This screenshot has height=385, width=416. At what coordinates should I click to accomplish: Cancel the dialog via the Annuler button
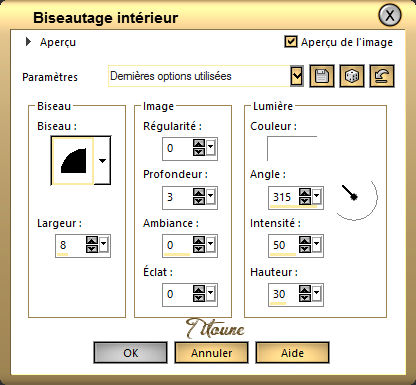pos(211,353)
